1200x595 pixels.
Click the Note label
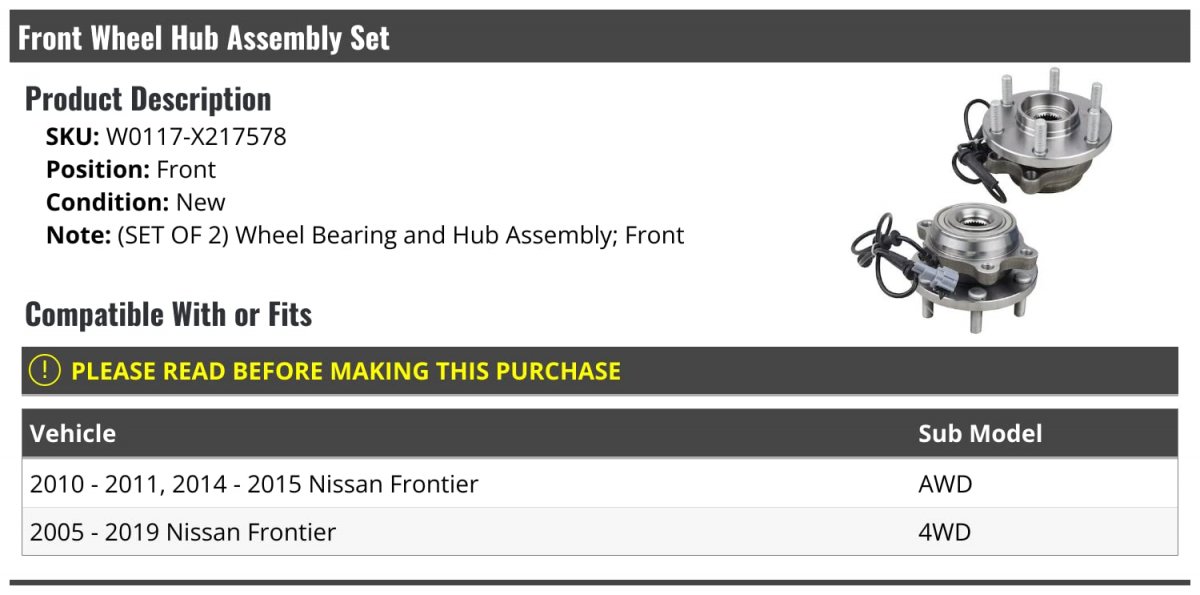click(78, 235)
